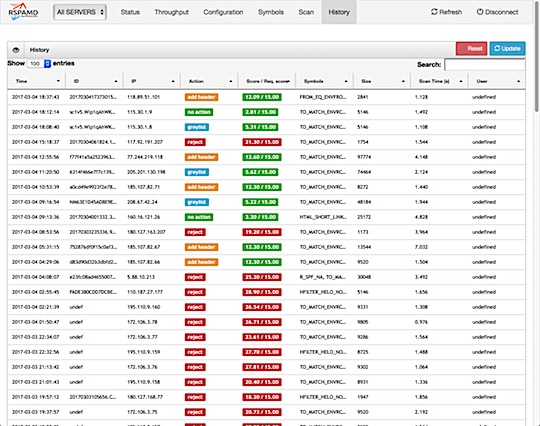This screenshot has height=426, width=540.
Task: Click the score 28.90 / 15.00
Action: [x=262, y=292]
